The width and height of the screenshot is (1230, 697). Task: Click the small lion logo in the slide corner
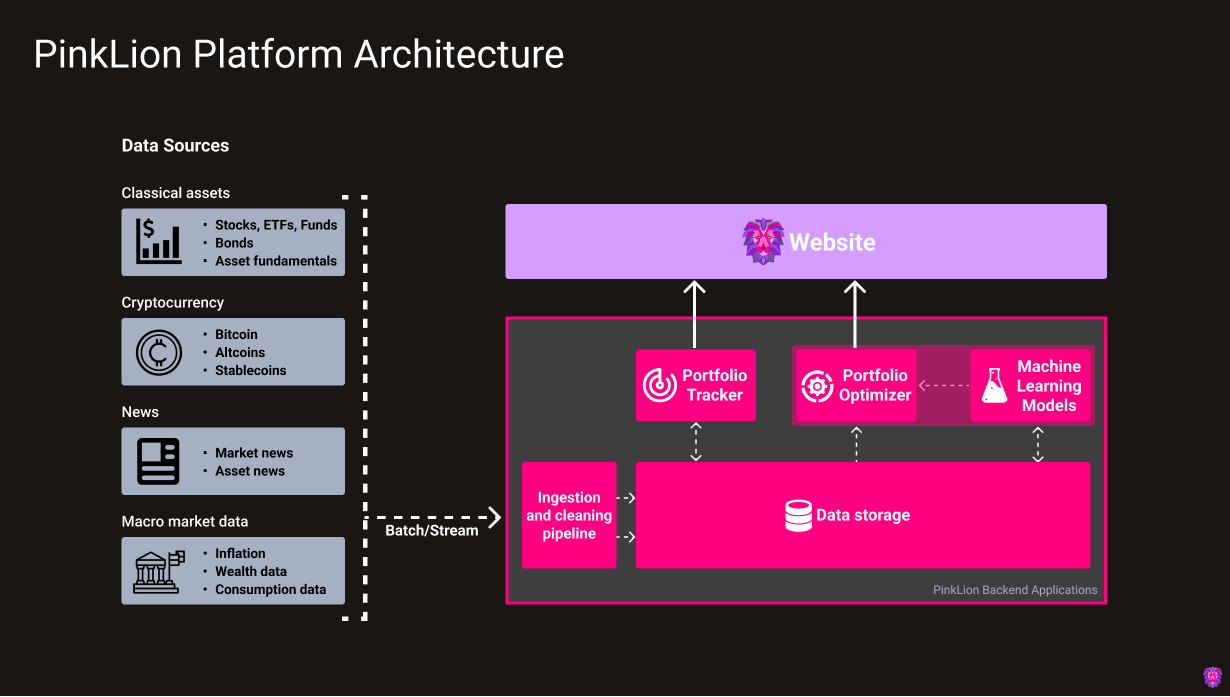1212,677
